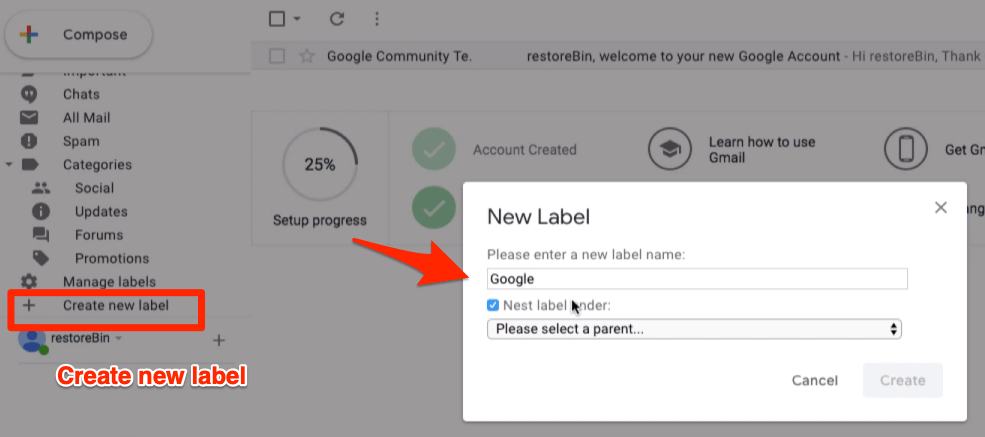Click the plus icon next to restoreBin
This screenshot has width=985, height=437.
pyautogui.click(x=219, y=341)
